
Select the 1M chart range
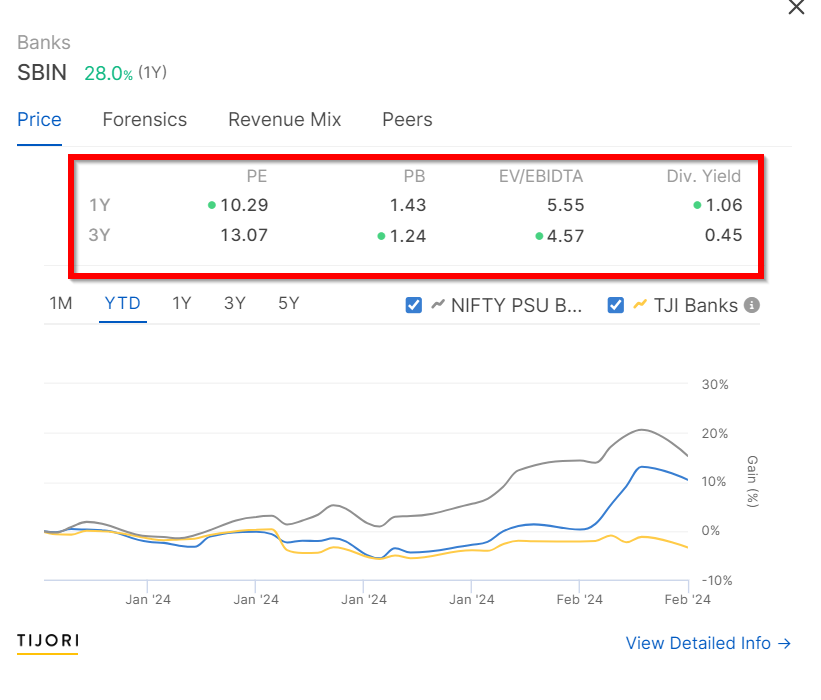[61, 303]
